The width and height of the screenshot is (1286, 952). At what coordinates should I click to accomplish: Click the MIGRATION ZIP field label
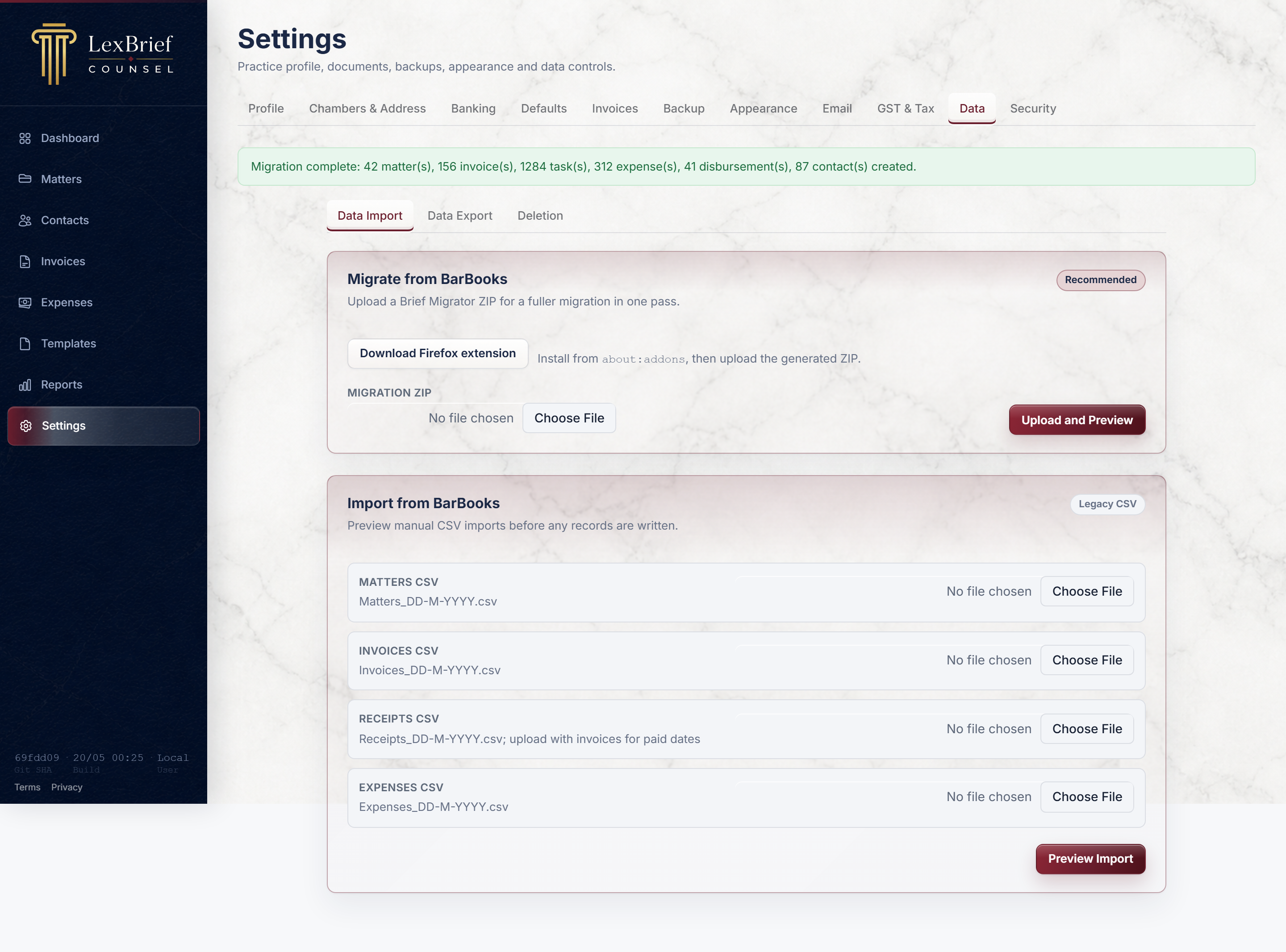click(389, 393)
